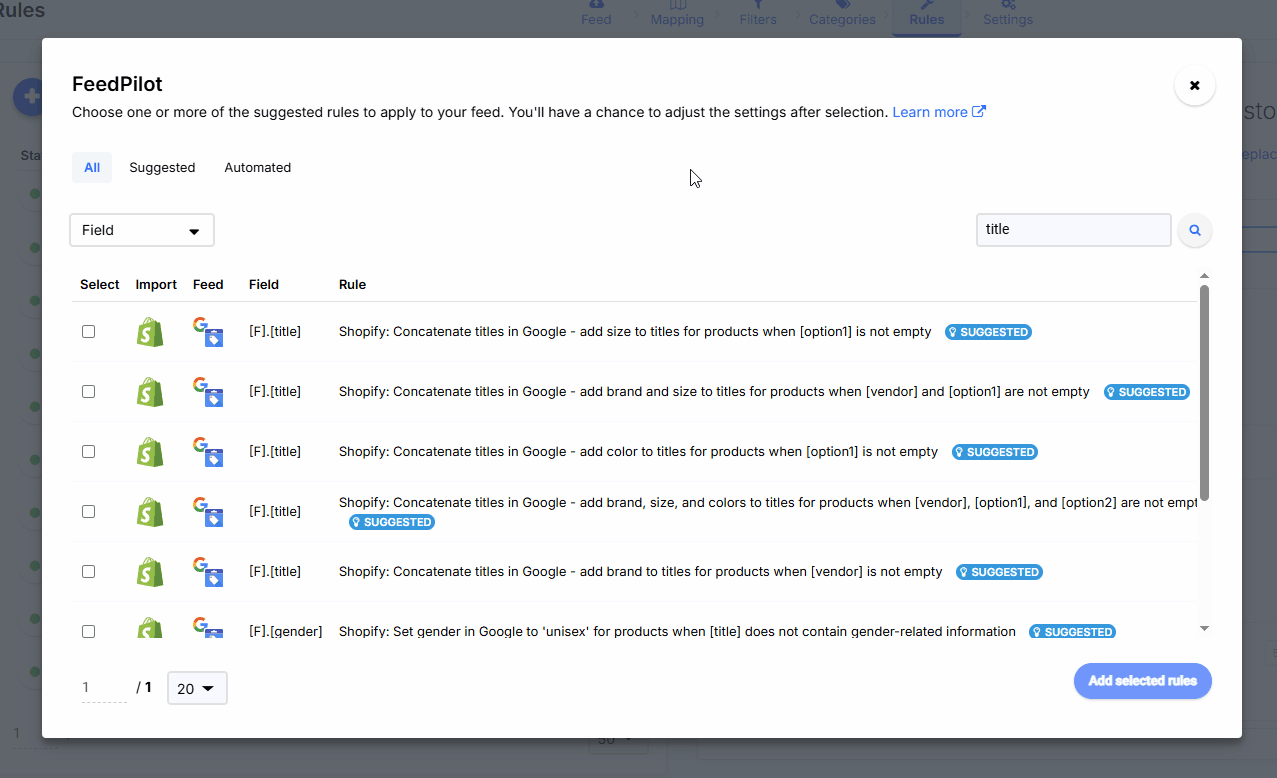Click the magnifier search icon button

1194,230
